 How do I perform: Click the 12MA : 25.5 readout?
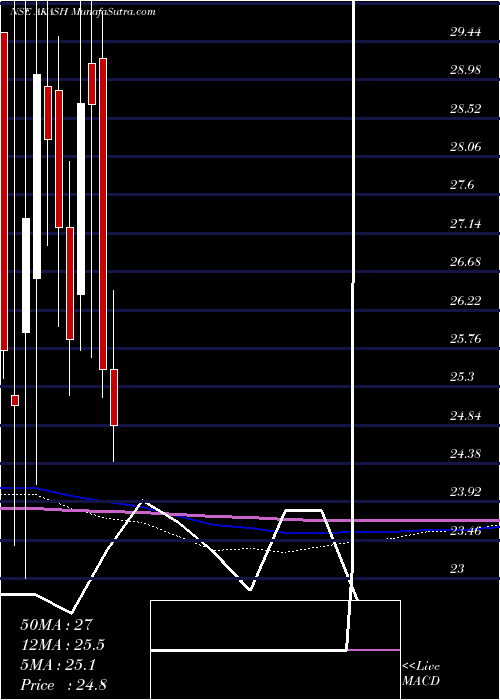(x=63, y=645)
